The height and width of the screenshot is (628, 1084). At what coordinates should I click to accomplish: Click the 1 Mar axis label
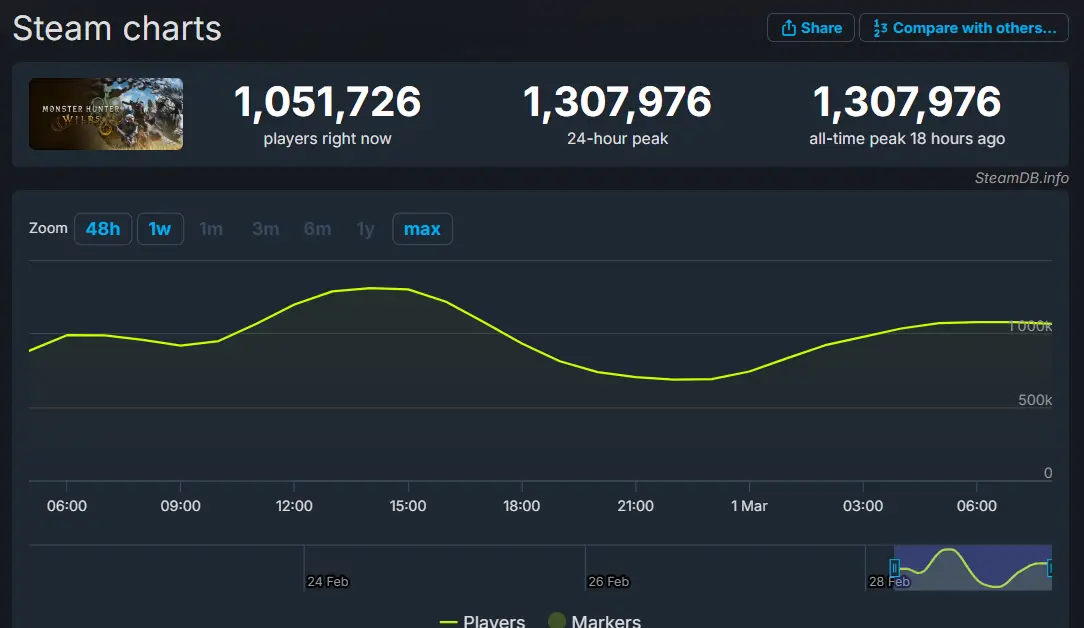click(749, 506)
